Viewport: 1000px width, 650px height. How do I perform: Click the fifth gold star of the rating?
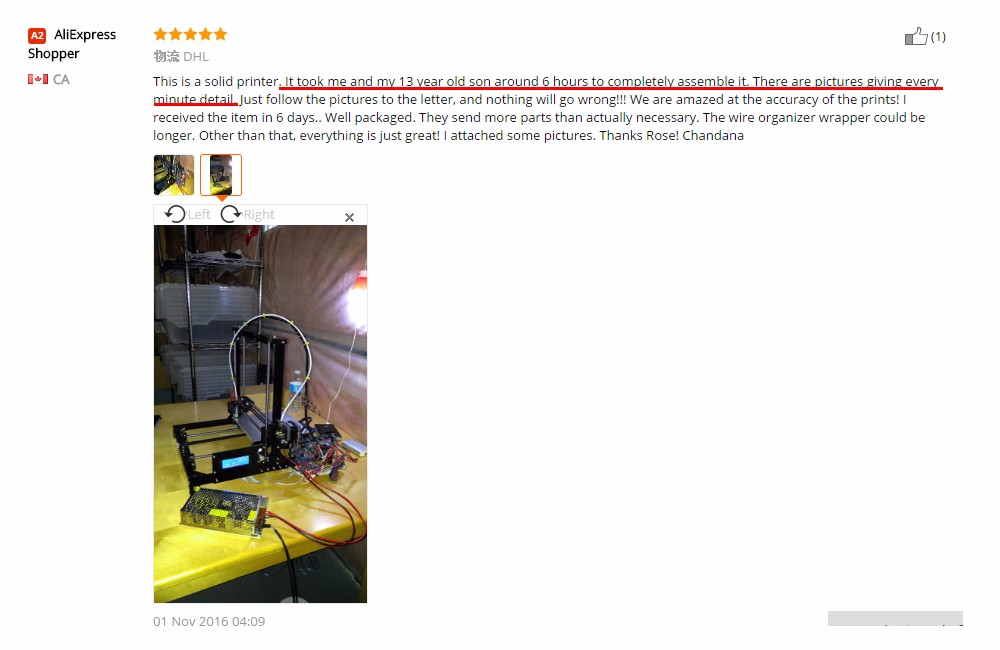(221, 34)
